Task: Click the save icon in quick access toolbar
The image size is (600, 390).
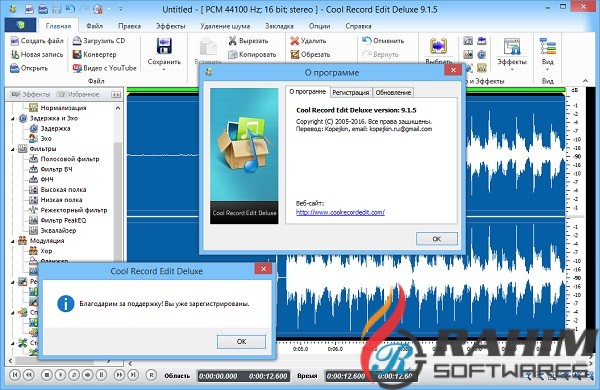Action: click(x=57, y=9)
